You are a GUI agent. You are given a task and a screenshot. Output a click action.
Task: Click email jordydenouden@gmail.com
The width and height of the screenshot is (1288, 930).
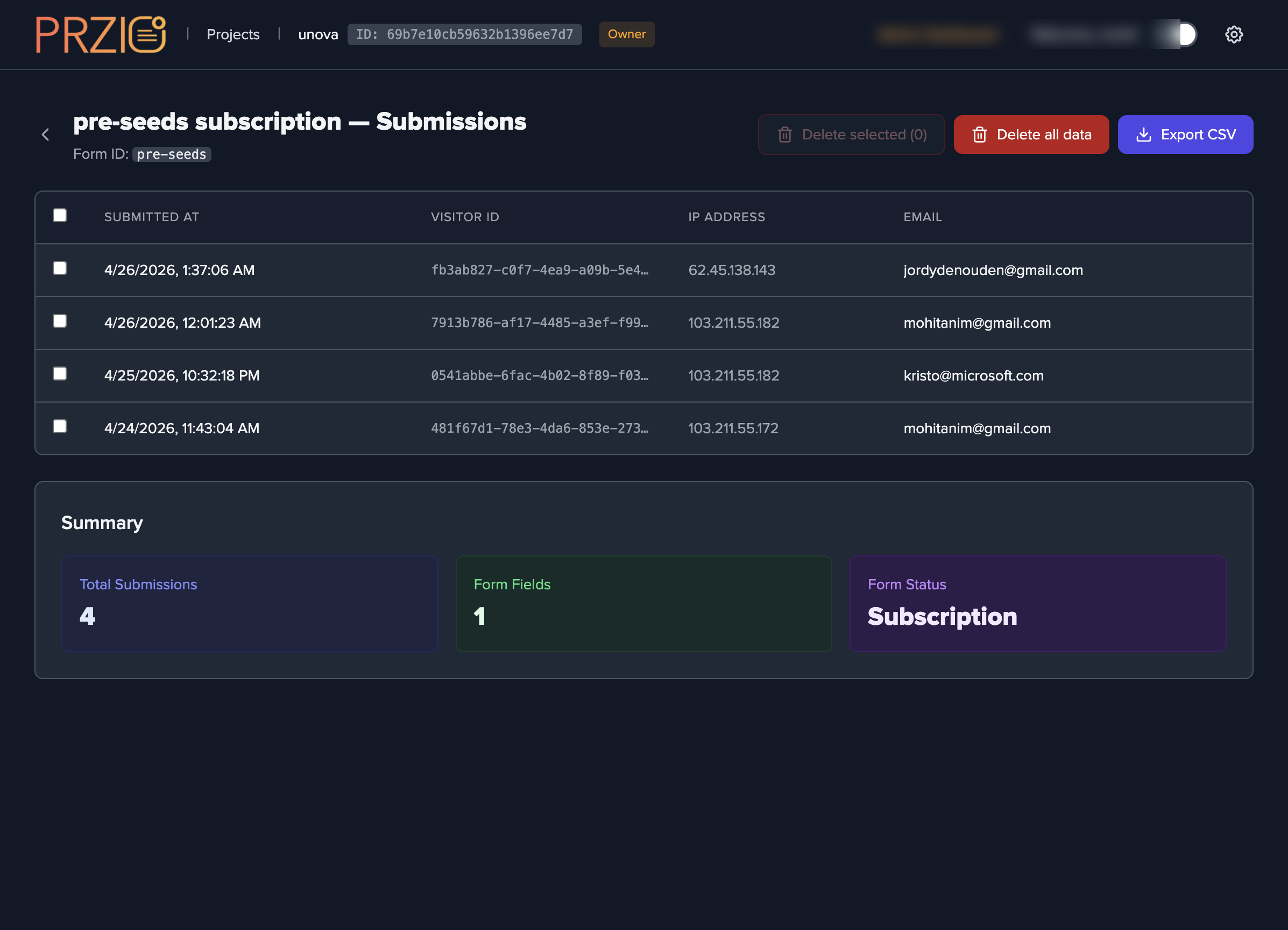(993, 270)
